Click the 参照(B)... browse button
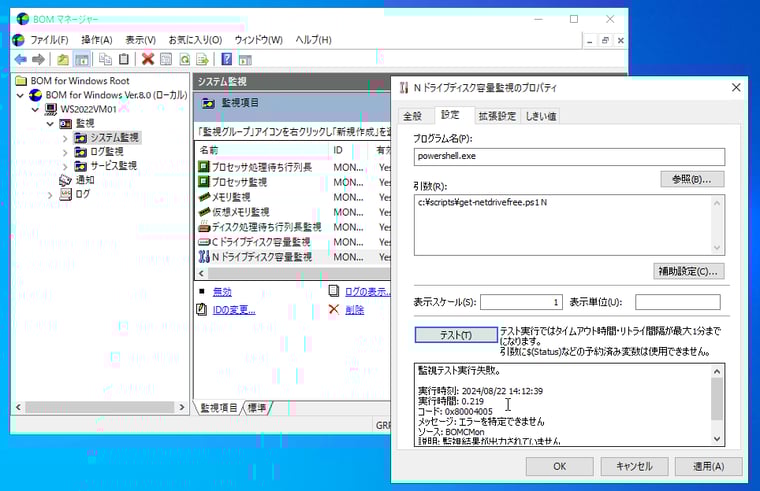The width and height of the screenshot is (760, 491). pyautogui.click(x=692, y=179)
